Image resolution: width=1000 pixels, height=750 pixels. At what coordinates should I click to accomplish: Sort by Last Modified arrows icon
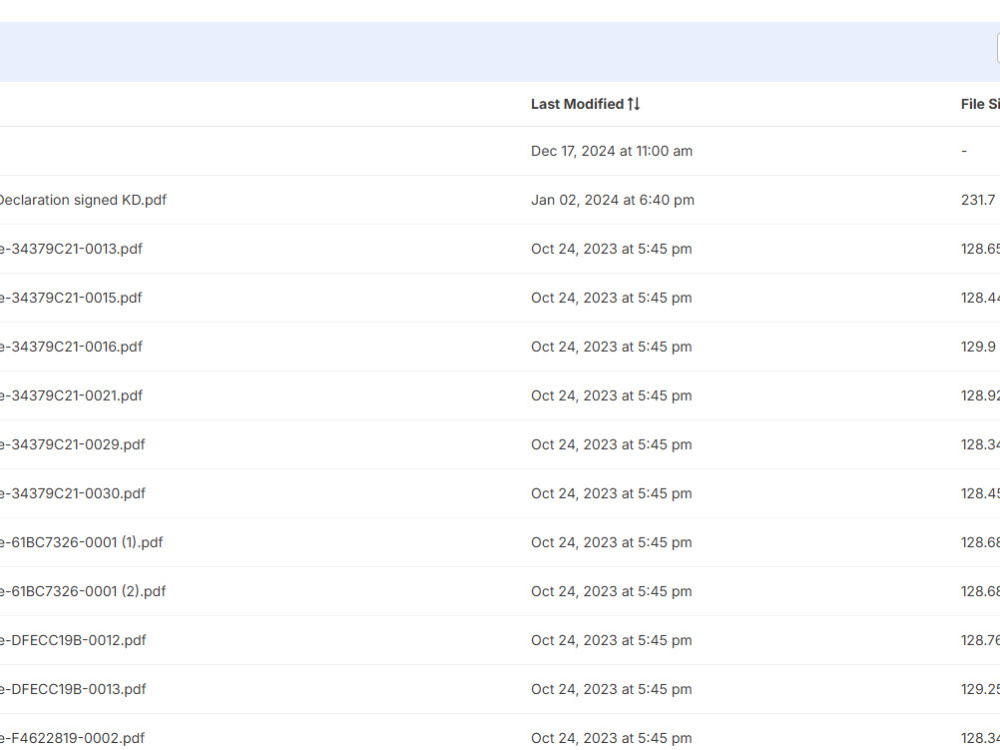[x=633, y=104]
